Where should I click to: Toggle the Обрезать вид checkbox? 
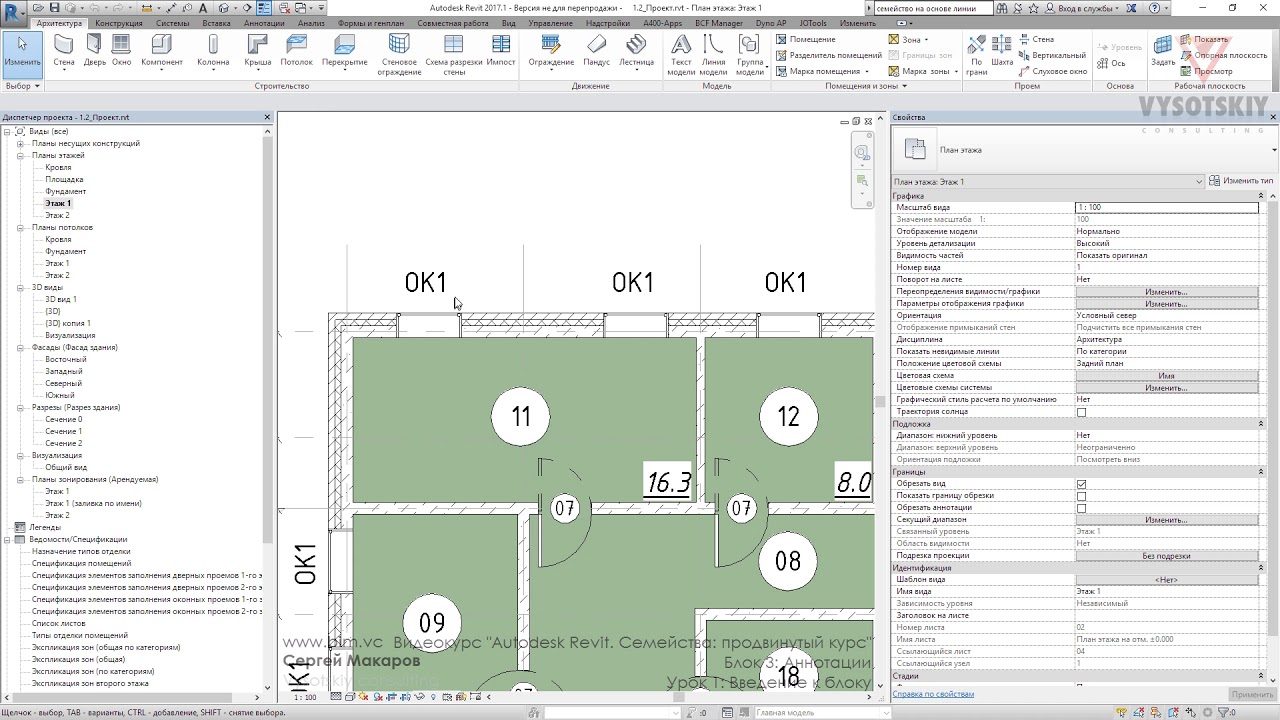(1081, 484)
